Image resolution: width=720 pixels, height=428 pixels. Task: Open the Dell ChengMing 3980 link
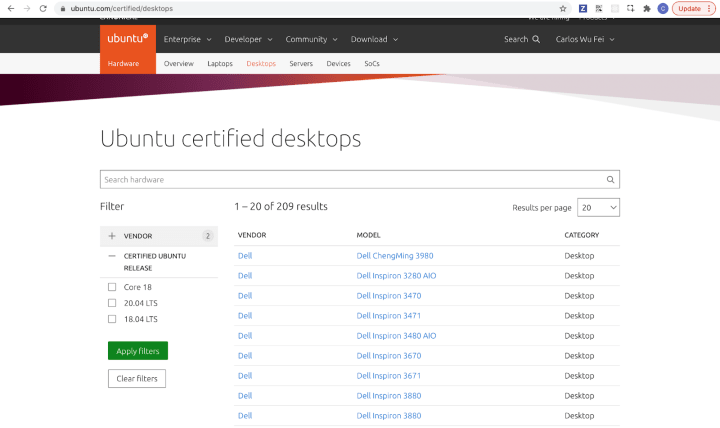click(395, 256)
